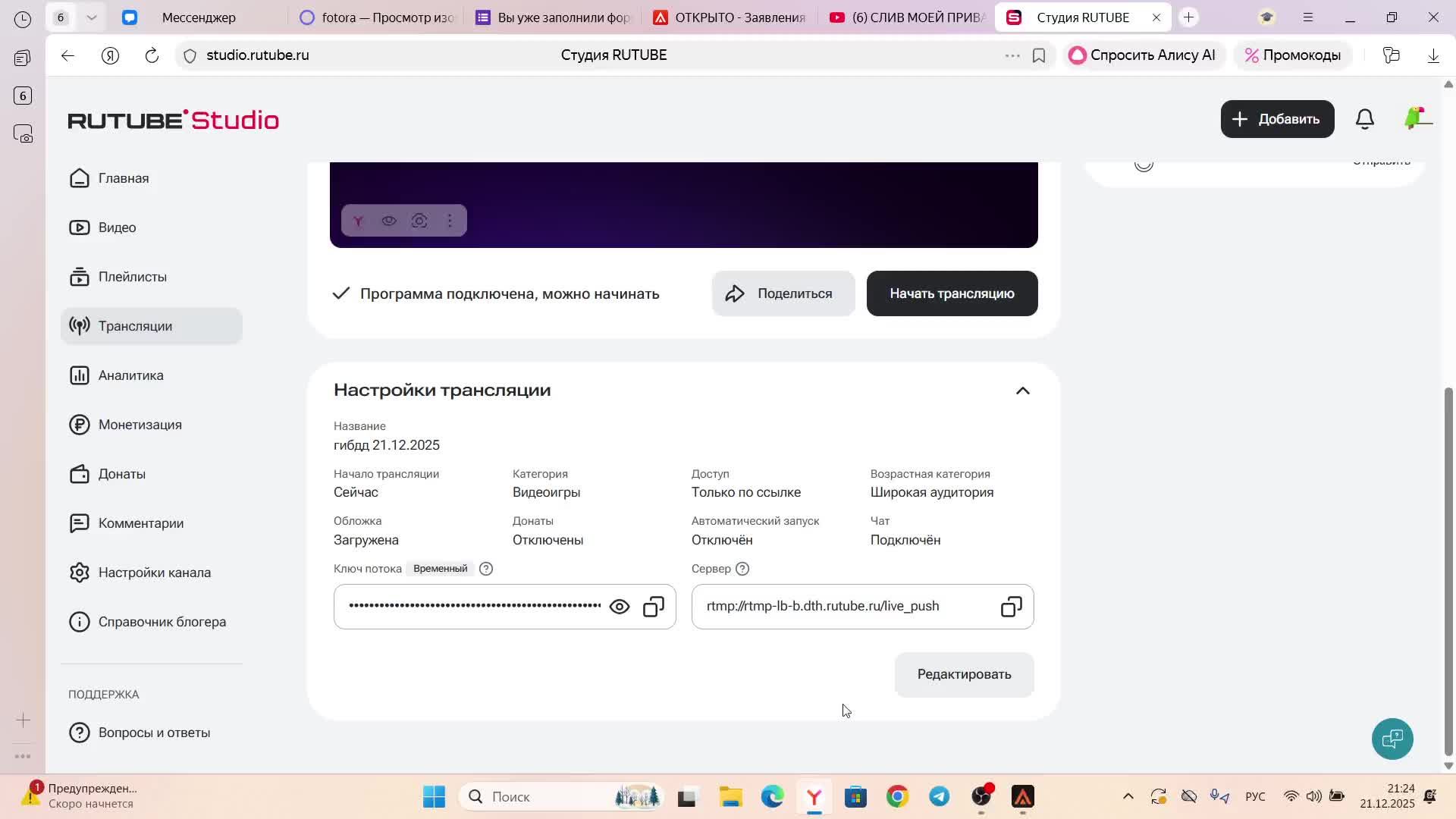Go to Монетизация in the sidebar
The height and width of the screenshot is (819, 1456).
click(140, 425)
